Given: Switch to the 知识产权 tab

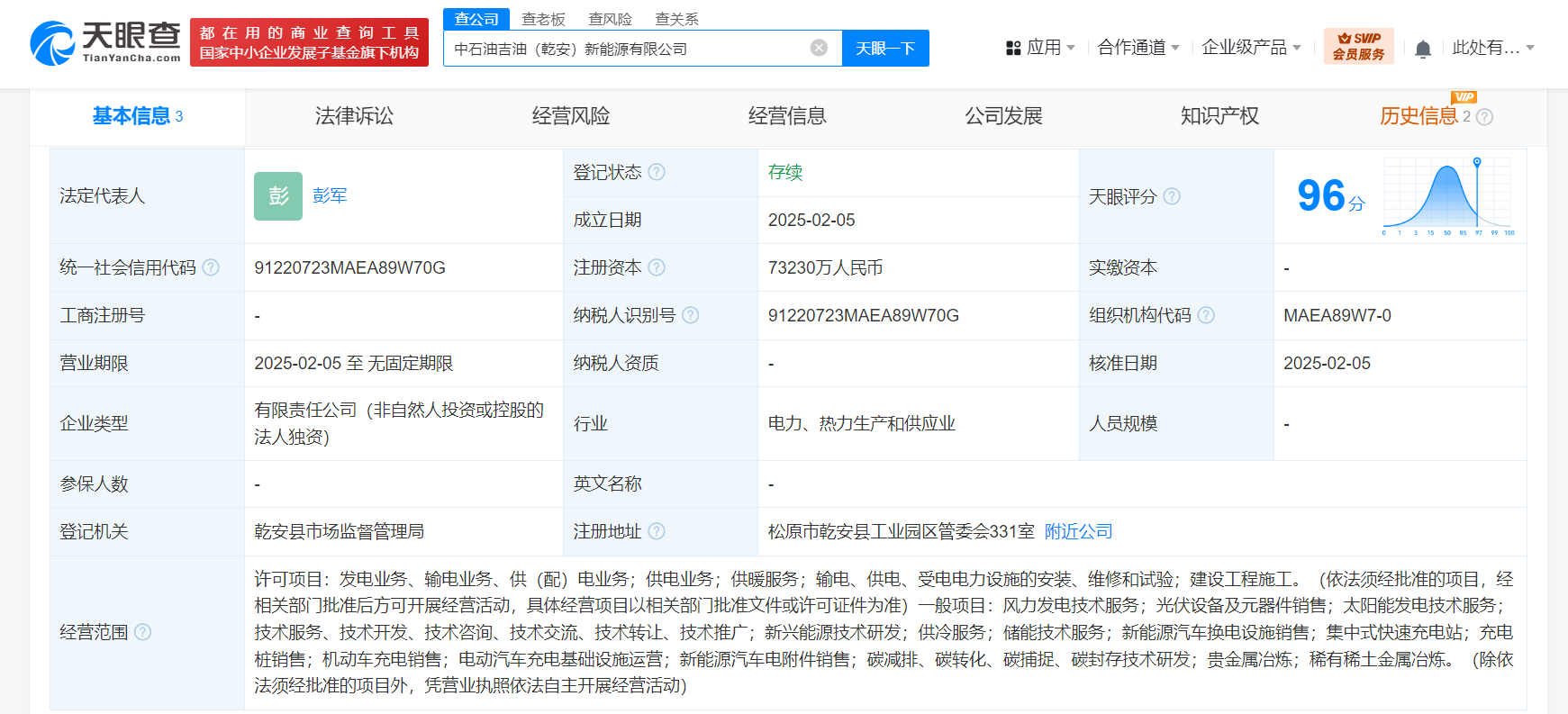Looking at the screenshot, I should coord(1219,116).
